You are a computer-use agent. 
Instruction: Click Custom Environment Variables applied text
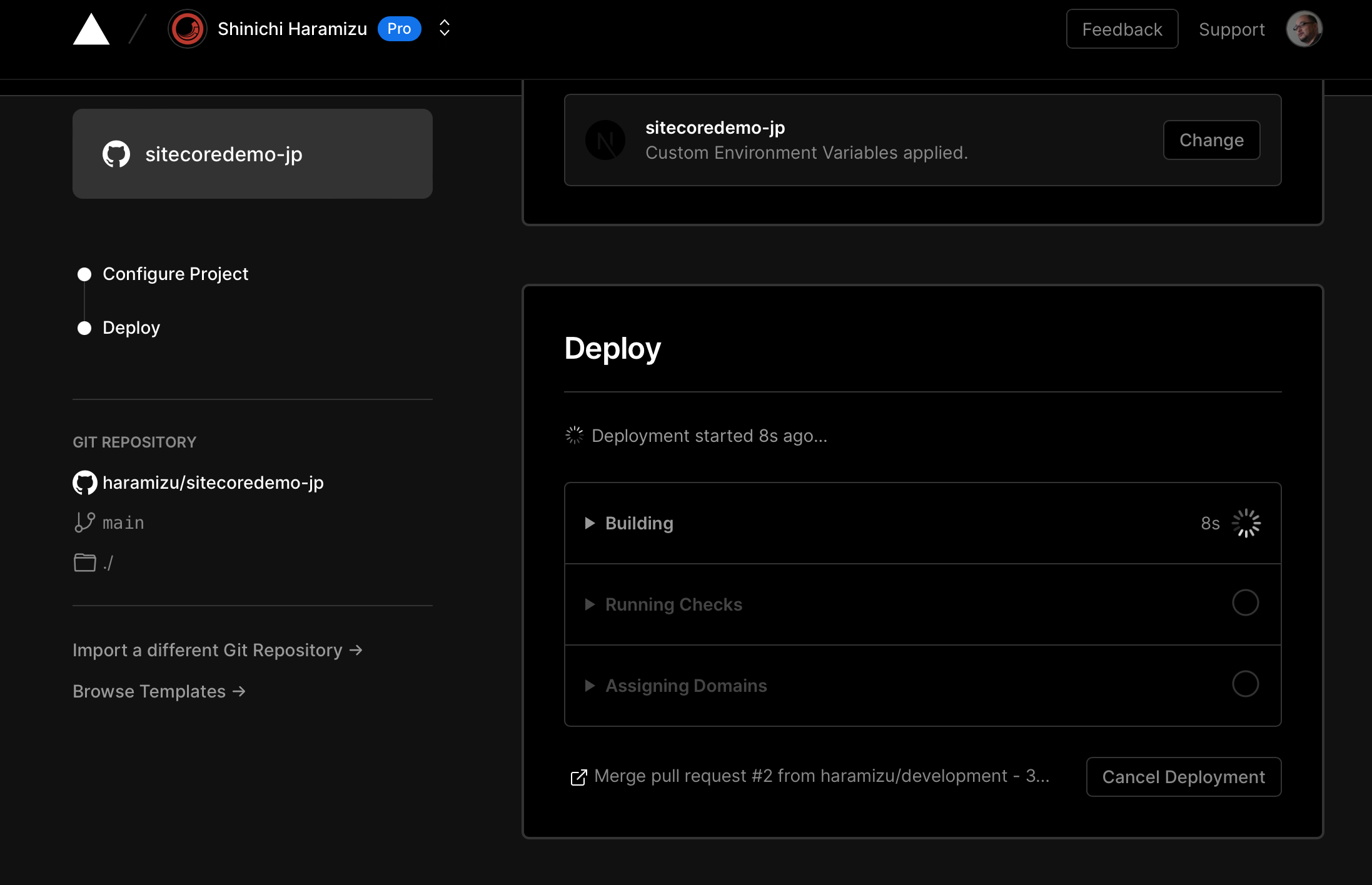[x=806, y=152]
